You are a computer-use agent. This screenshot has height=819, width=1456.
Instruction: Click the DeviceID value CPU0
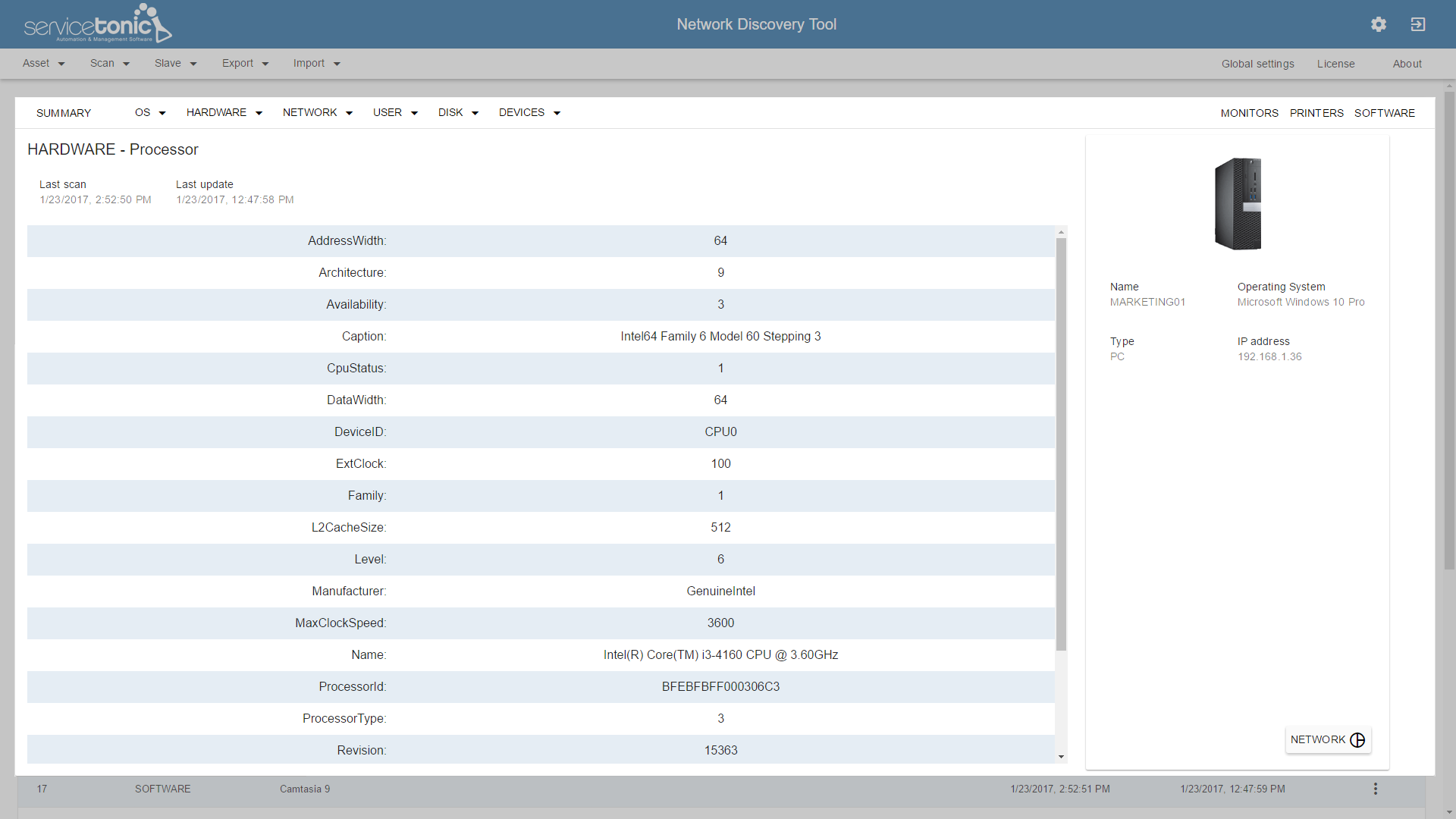pos(720,431)
